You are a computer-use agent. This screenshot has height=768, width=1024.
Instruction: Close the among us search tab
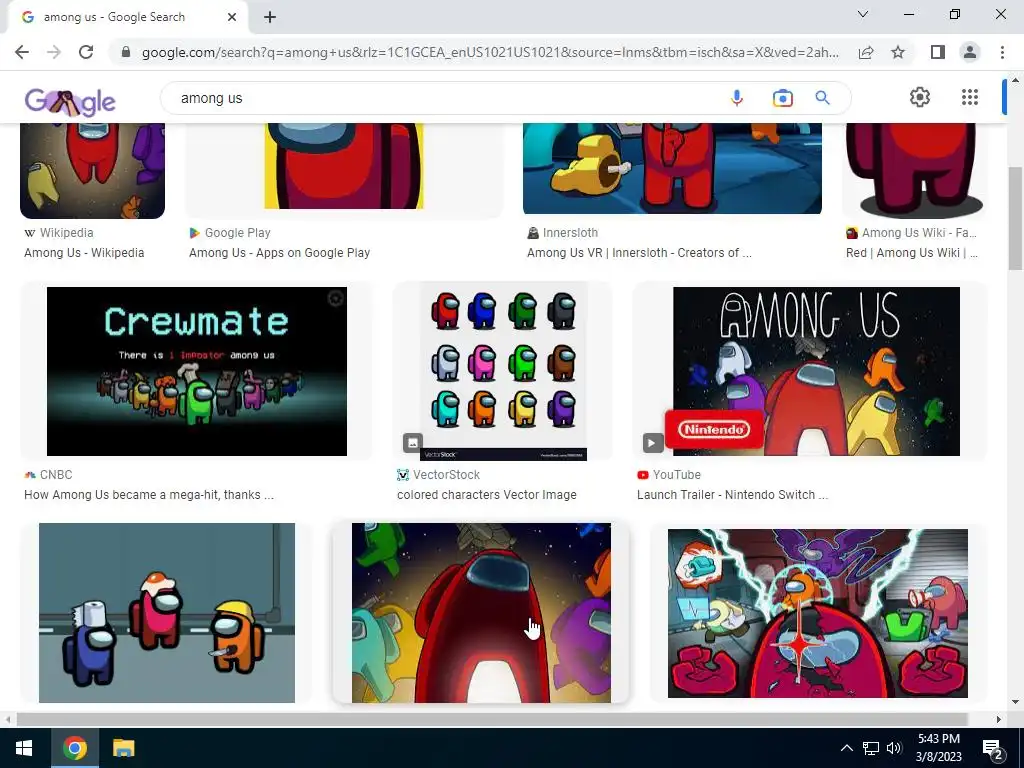click(x=232, y=17)
